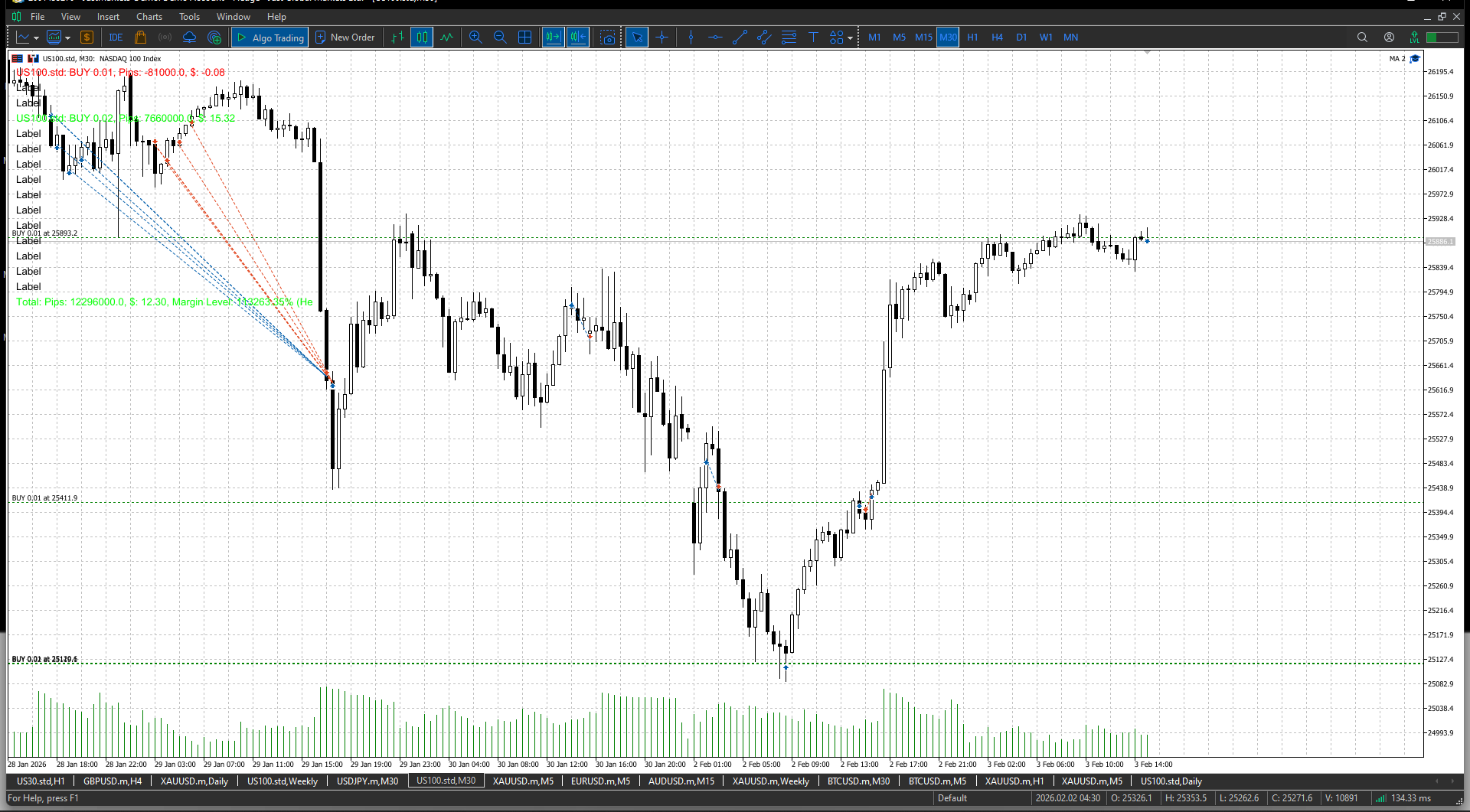Click the chart shift triangle marker
The width and height of the screenshot is (1470, 812).
(x=1147, y=52)
